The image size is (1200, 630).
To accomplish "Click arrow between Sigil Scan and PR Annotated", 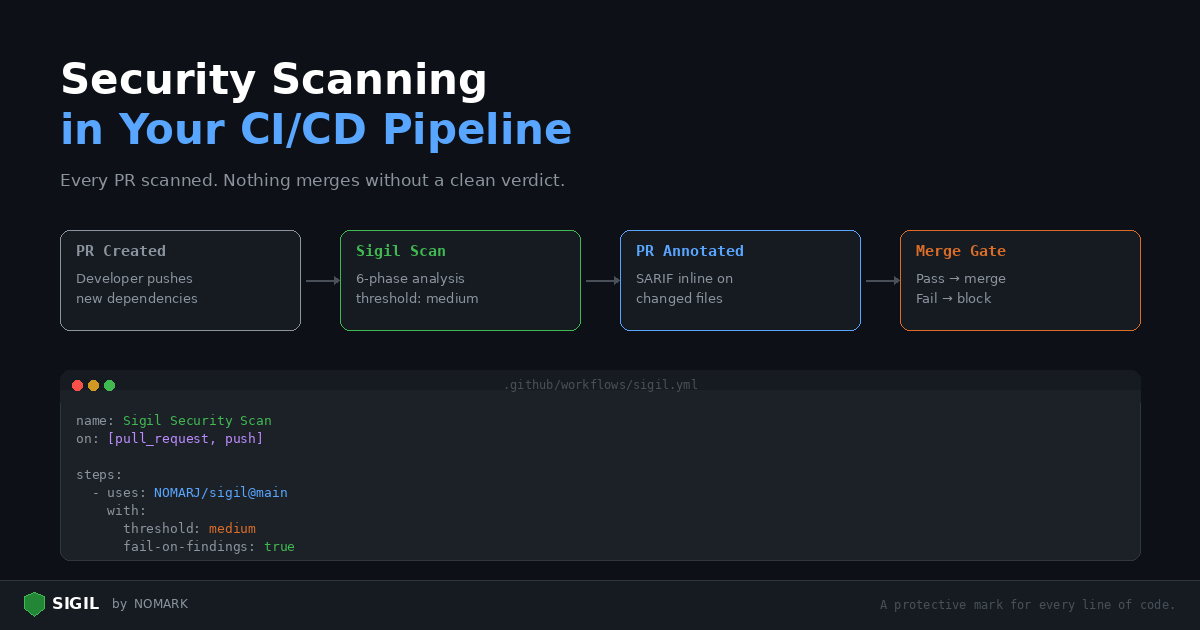I will point(602,281).
